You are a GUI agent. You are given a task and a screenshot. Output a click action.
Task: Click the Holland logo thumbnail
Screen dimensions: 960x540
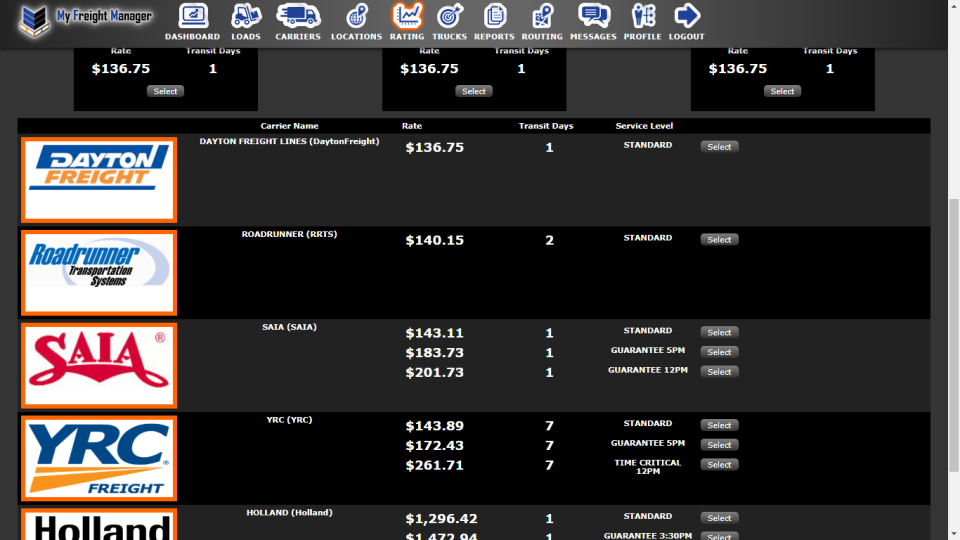pyautogui.click(x=99, y=524)
